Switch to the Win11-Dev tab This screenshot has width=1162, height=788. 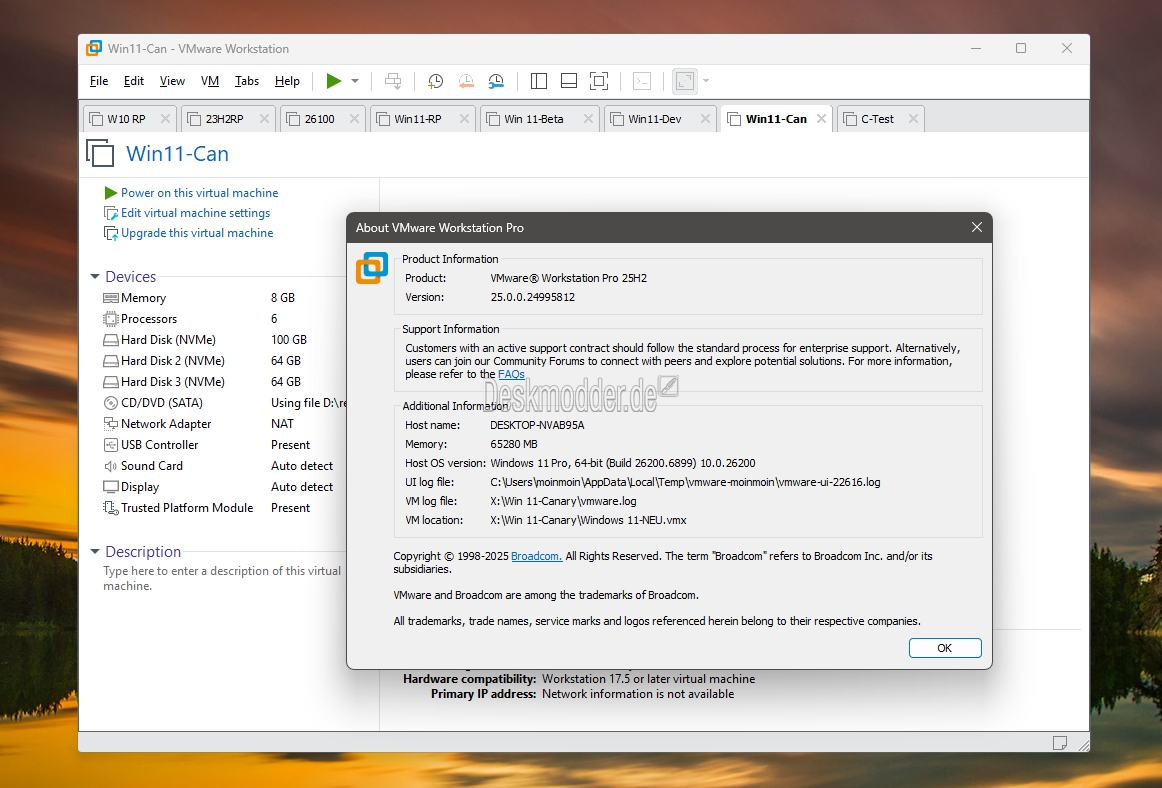[x=654, y=119]
